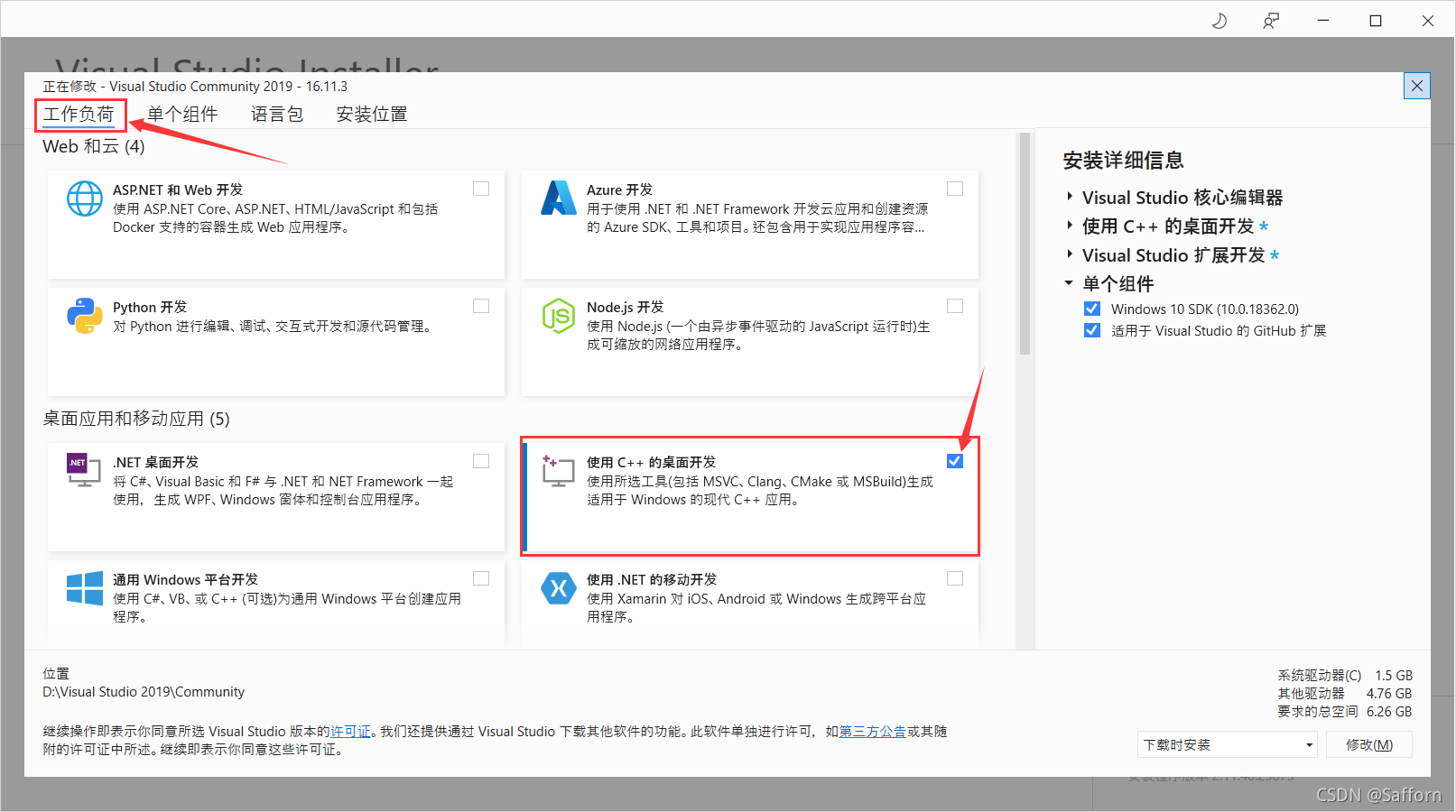Screen dimensions: 1456x812
Task: Select the Node.js 开发 card title
Action: pyautogui.click(x=625, y=307)
